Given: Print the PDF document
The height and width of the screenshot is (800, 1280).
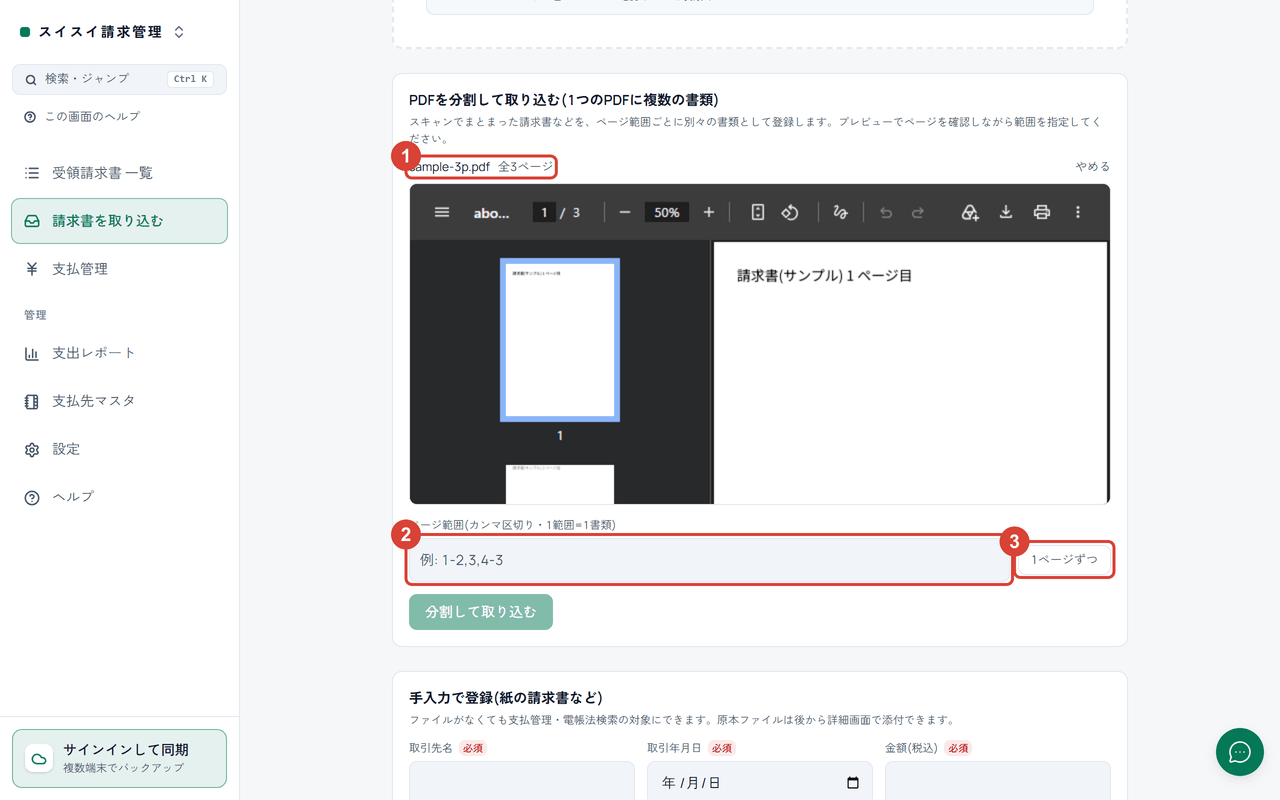Looking at the screenshot, I should [x=1042, y=212].
